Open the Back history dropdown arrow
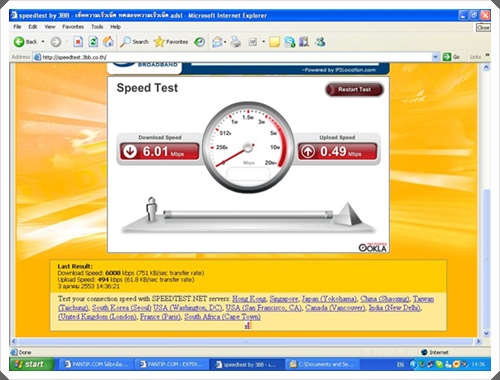 (x=43, y=42)
